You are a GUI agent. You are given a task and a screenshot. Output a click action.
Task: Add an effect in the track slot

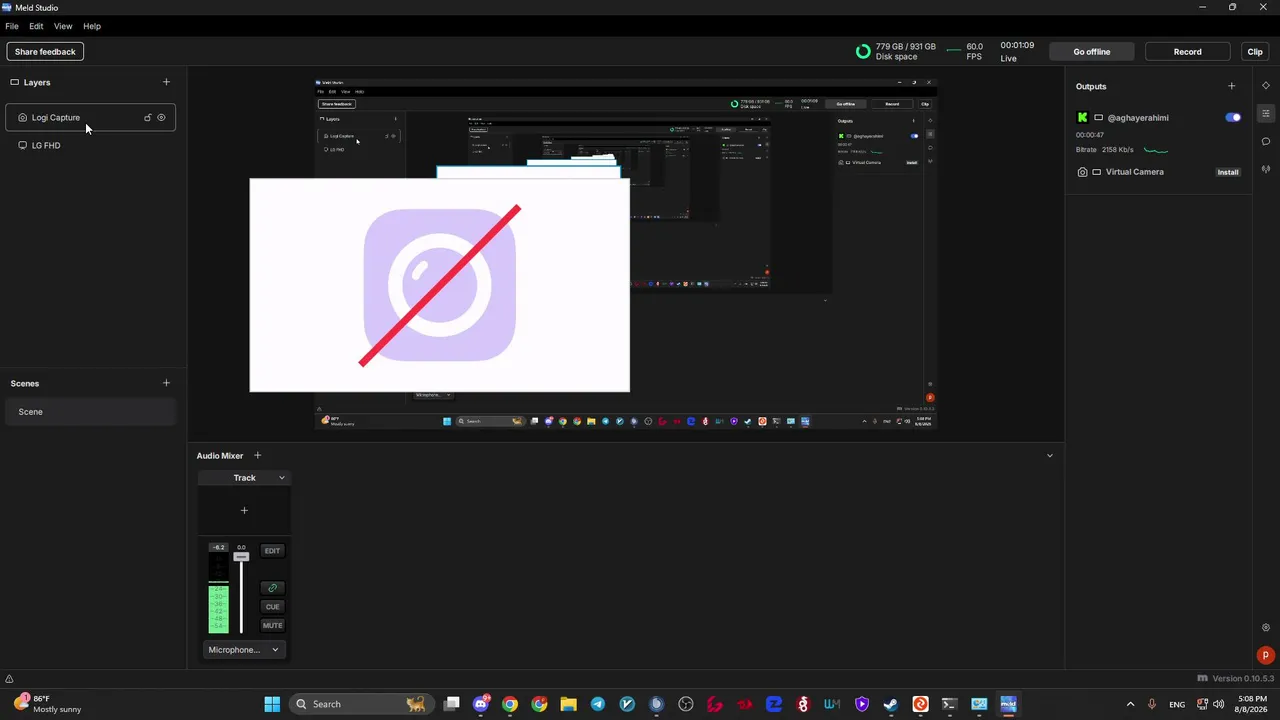click(244, 510)
